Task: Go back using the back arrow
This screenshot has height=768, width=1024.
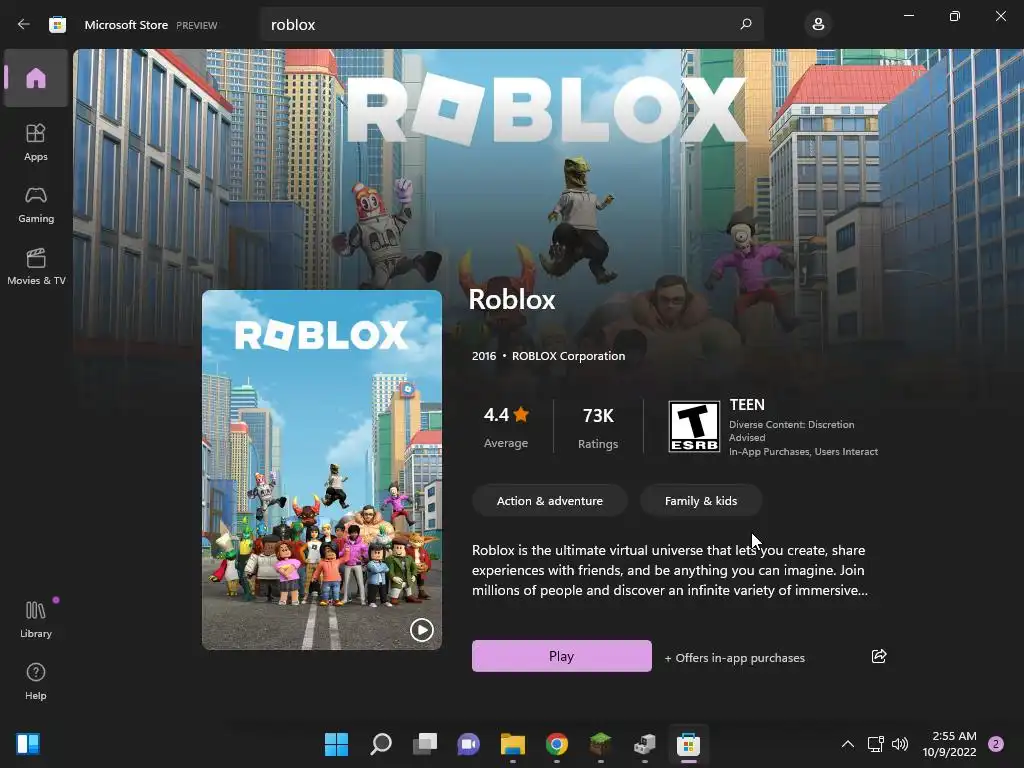Action: [24, 24]
